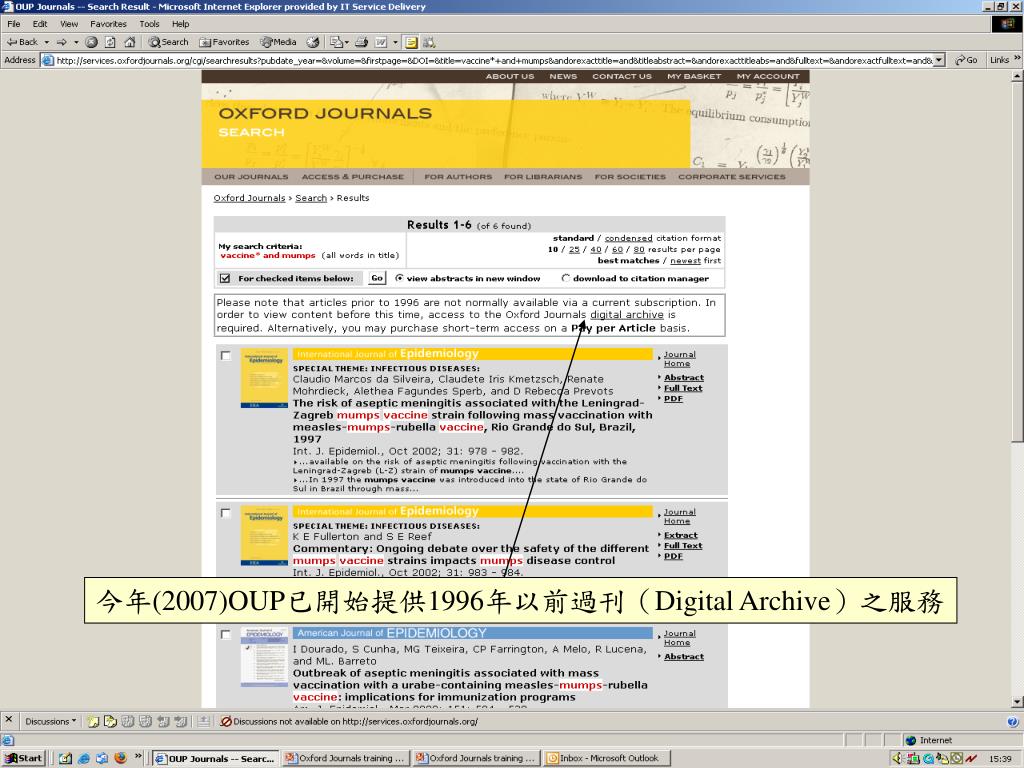1024x768 pixels.
Task: Toggle the 'For checked items below' checkbox
Action: [225, 278]
